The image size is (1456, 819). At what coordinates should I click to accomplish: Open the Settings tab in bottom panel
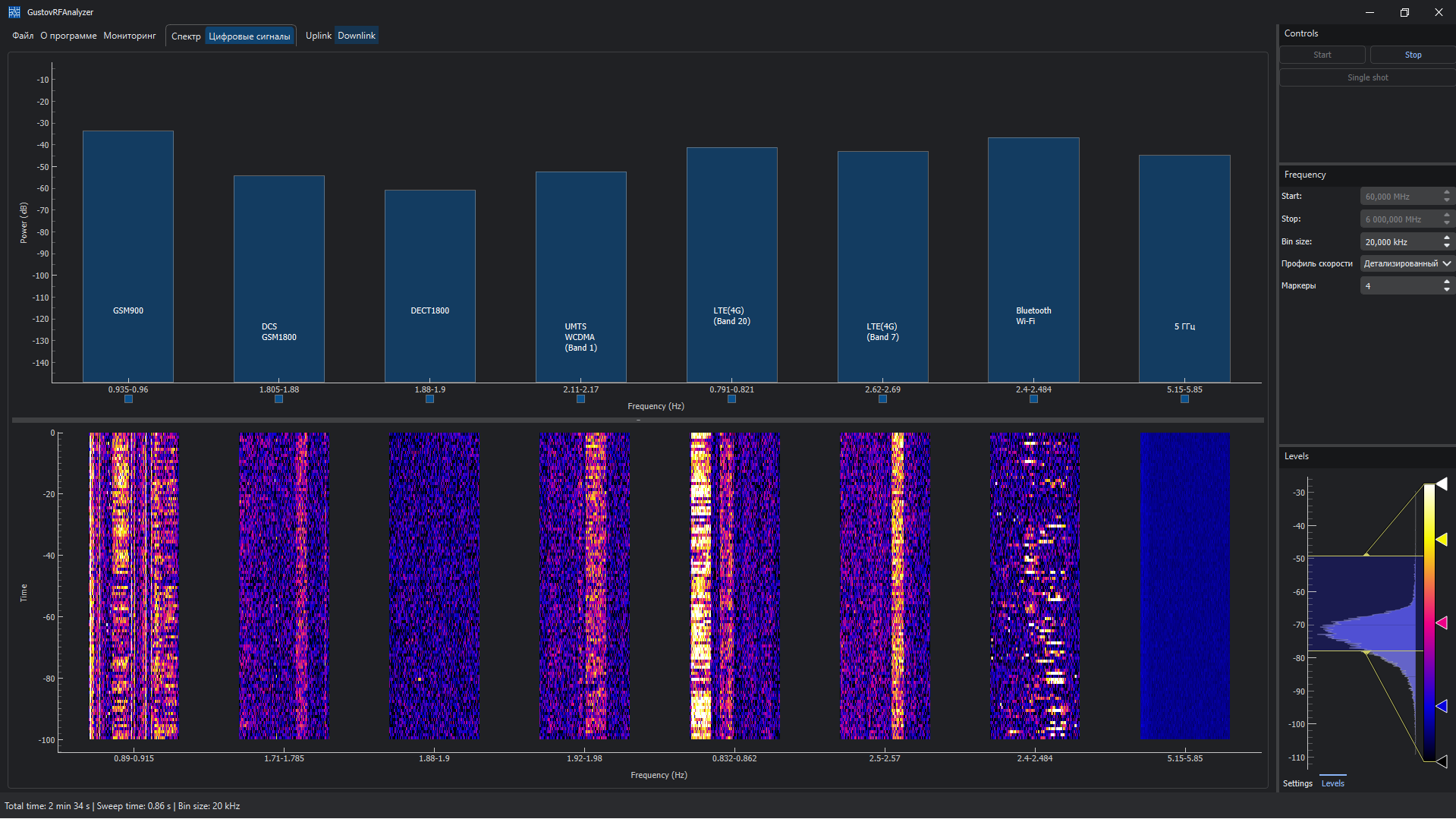[1297, 783]
